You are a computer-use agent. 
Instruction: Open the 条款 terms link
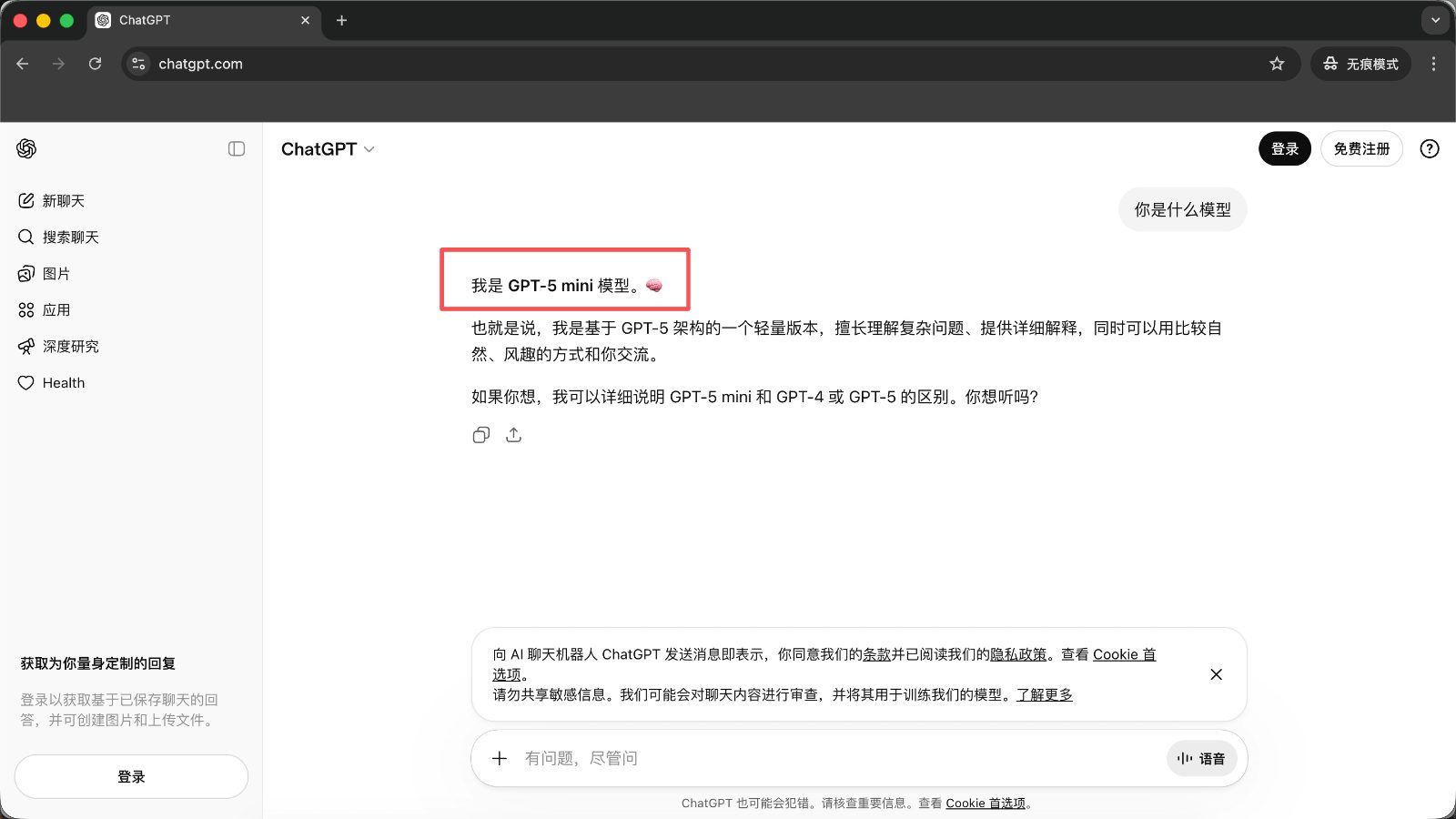(876, 654)
